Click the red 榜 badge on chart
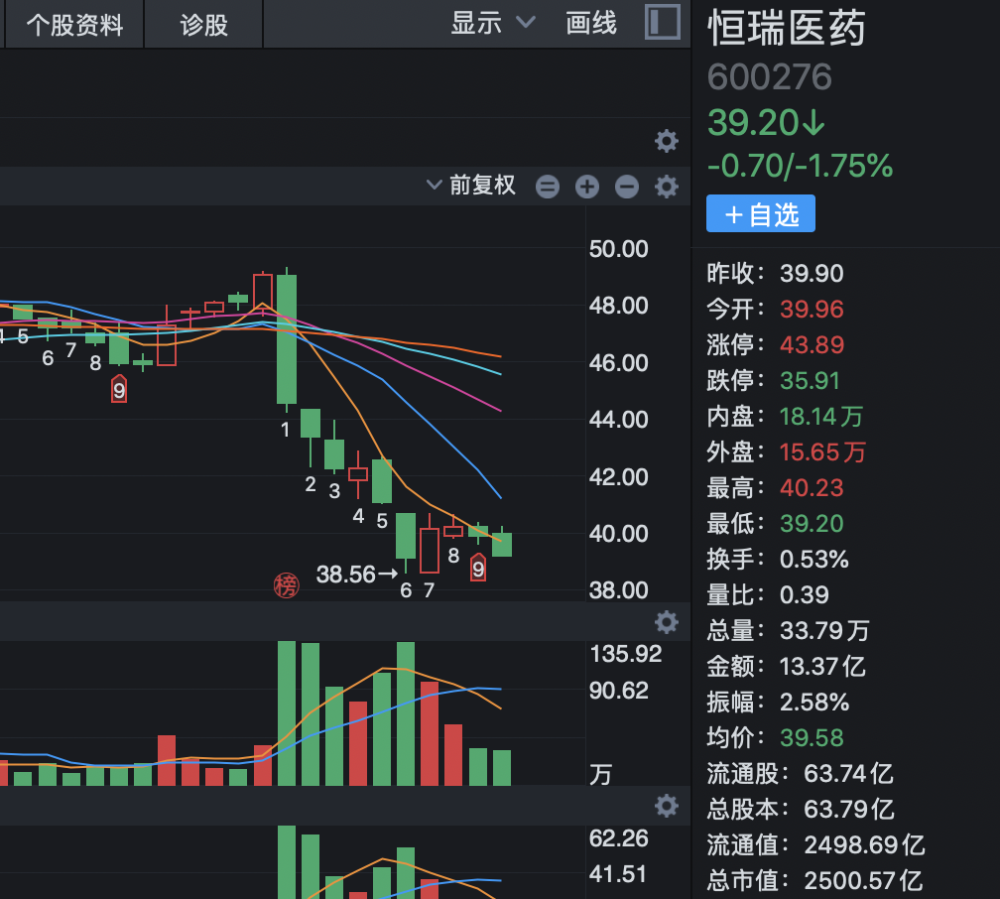 [x=287, y=586]
